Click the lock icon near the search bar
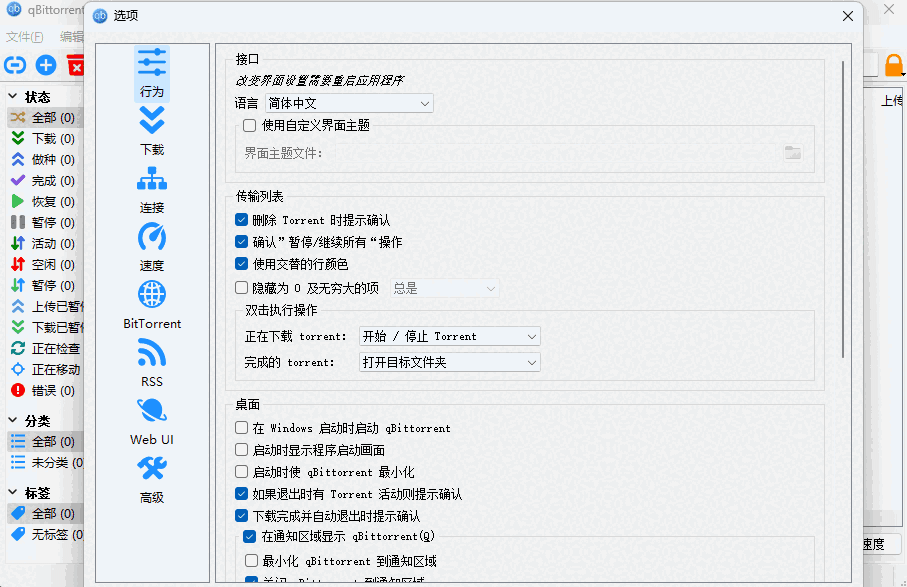The width and height of the screenshot is (907, 587). coord(896,64)
